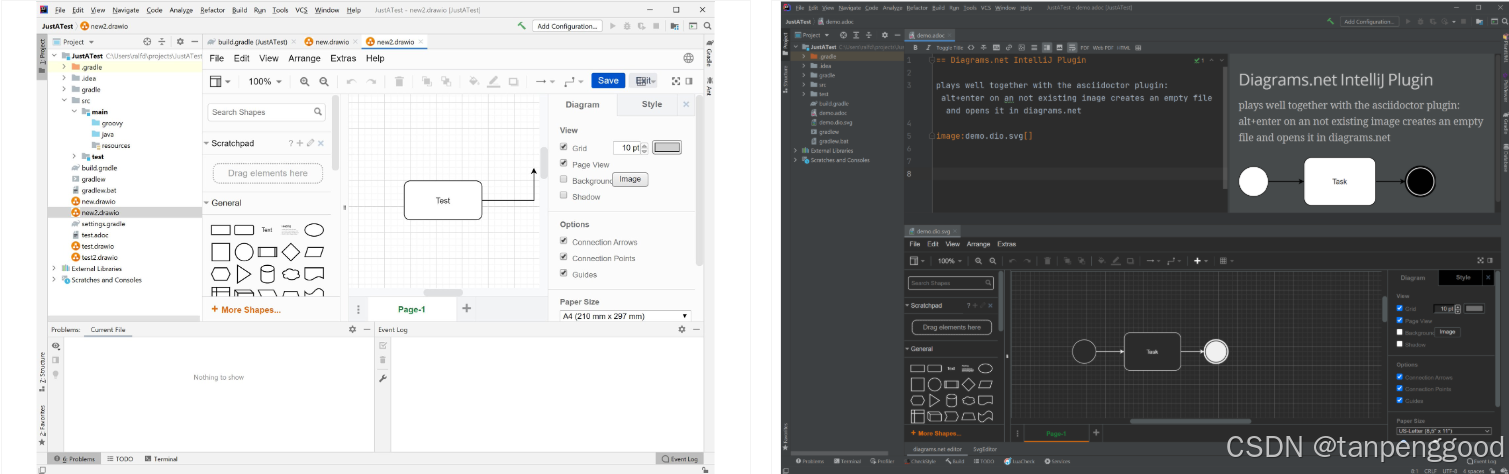This screenshot has width=1509, height=474.
Task: Open Arrange menu in light draw.io editor
Action: (304, 58)
